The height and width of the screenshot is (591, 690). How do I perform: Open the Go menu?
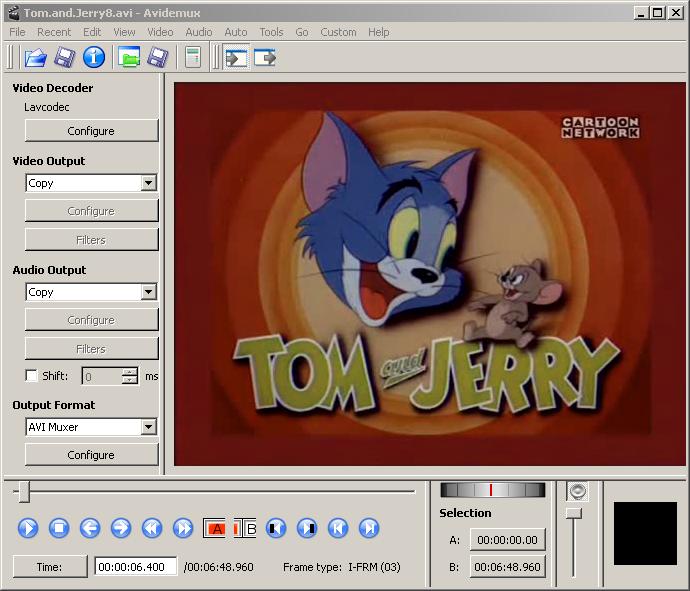[302, 32]
